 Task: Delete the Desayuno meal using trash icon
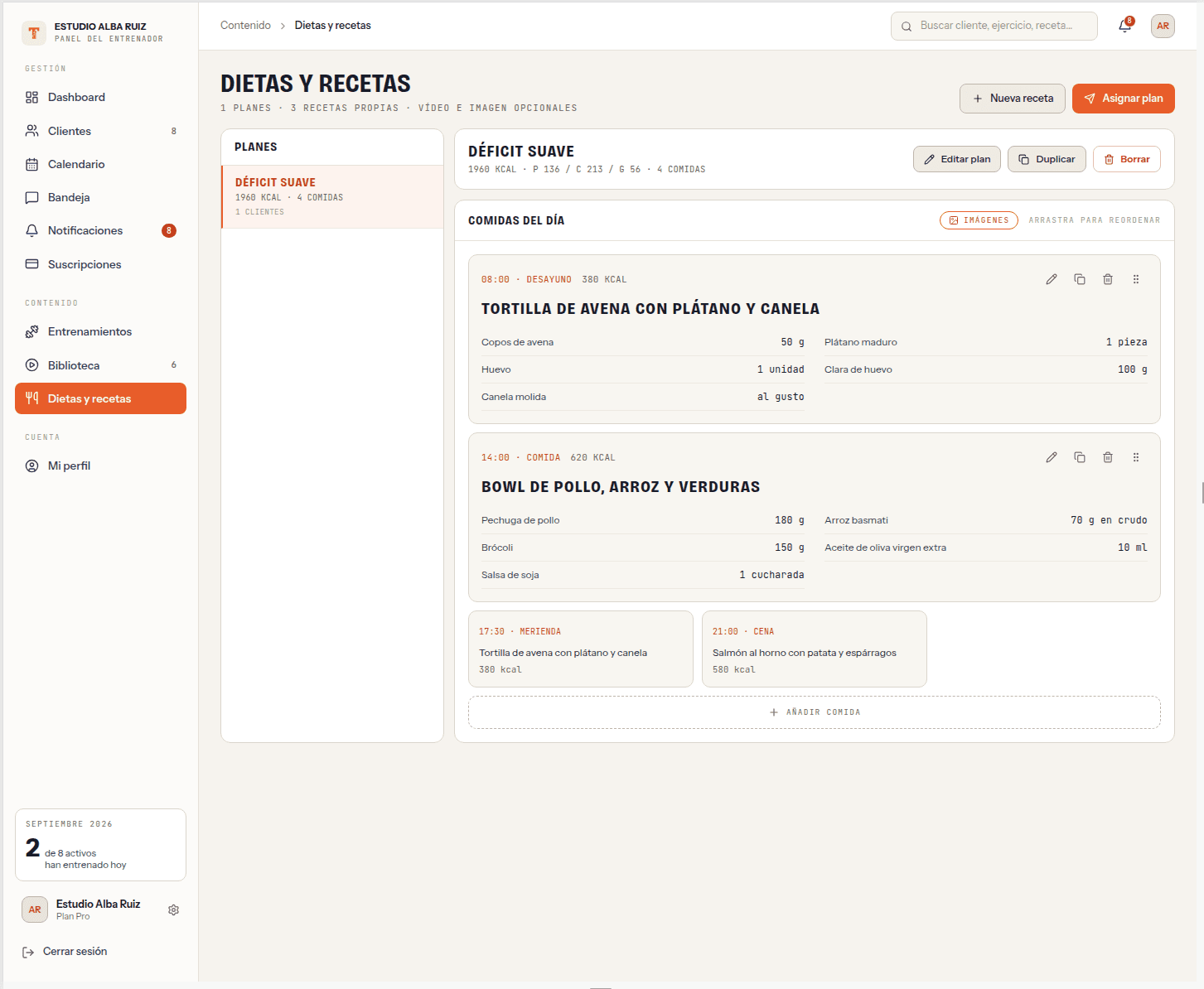pyautogui.click(x=1108, y=279)
